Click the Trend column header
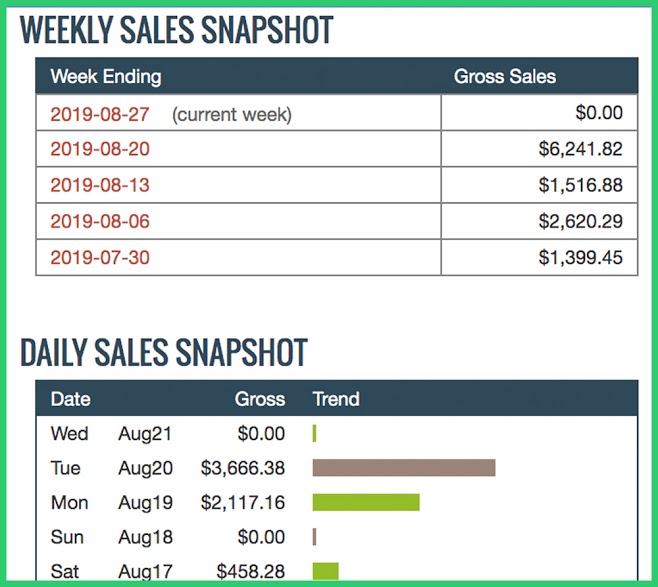Screen dimensions: 658x587 [x=335, y=399]
